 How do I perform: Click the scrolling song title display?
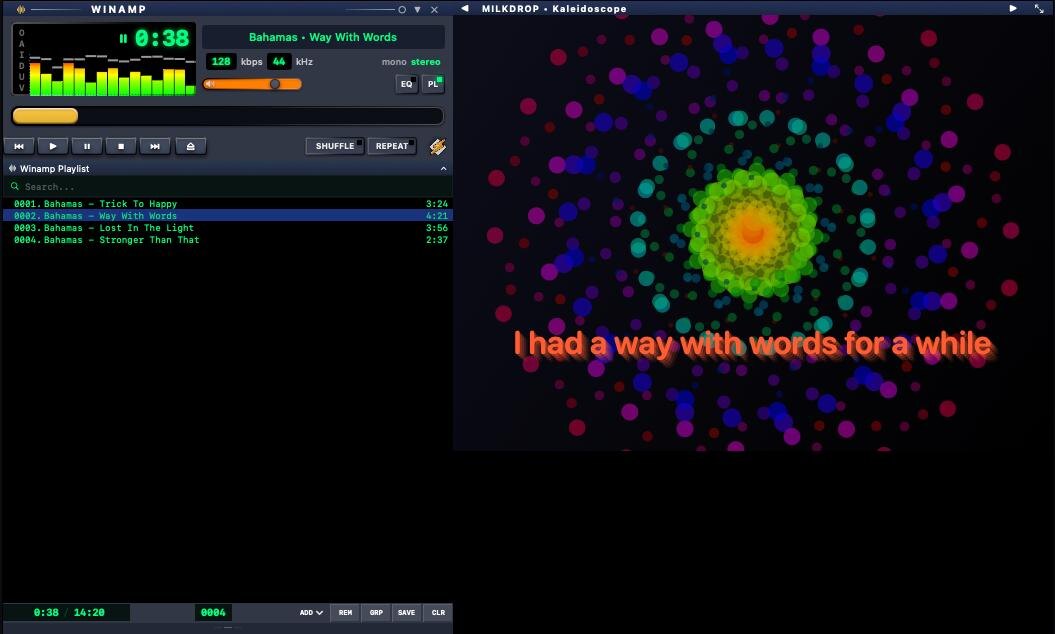tap(323, 37)
